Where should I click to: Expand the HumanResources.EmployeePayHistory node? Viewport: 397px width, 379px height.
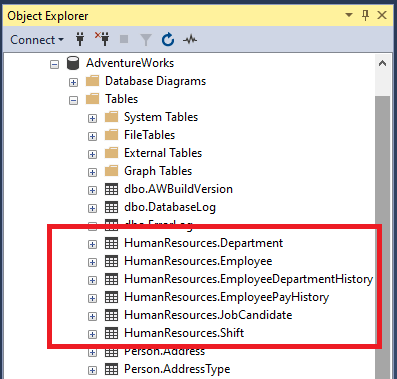pyautogui.click(x=92, y=298)
